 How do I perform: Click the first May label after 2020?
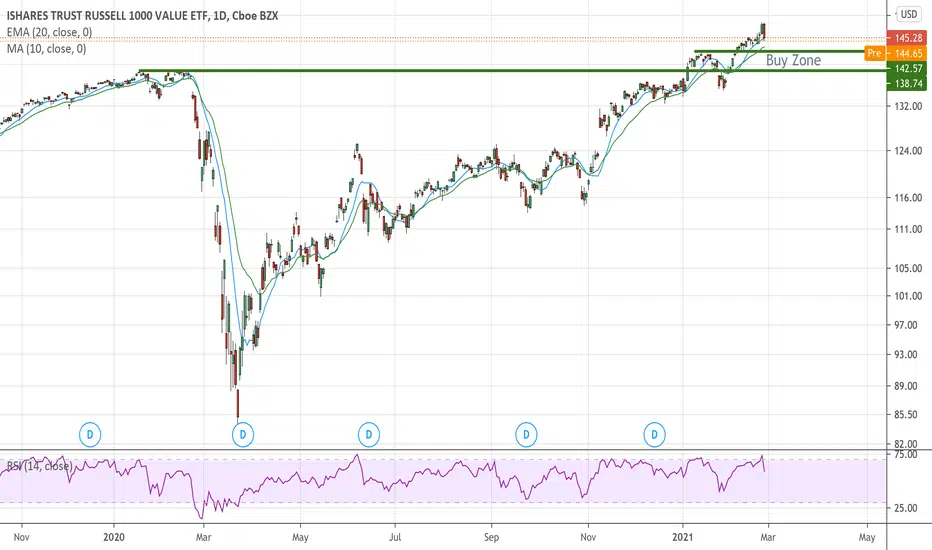[x=300, y=538]
